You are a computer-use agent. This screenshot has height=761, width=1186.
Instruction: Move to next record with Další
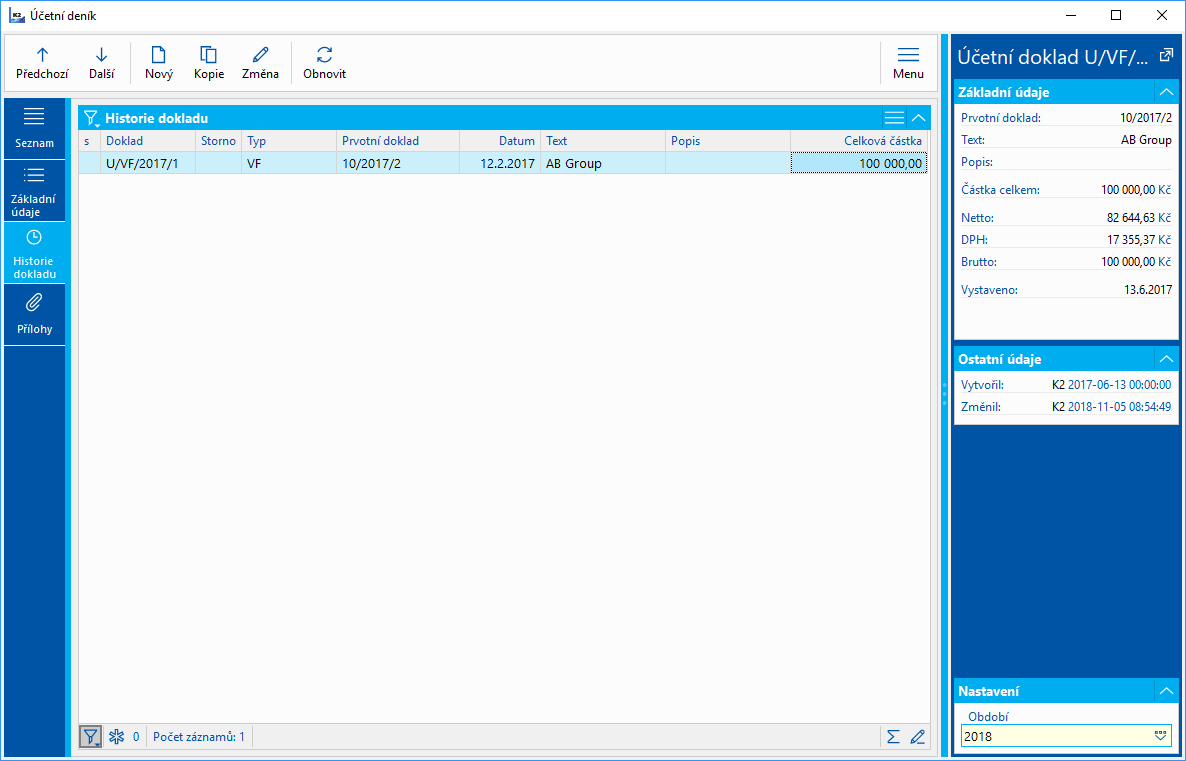[101, 63]
